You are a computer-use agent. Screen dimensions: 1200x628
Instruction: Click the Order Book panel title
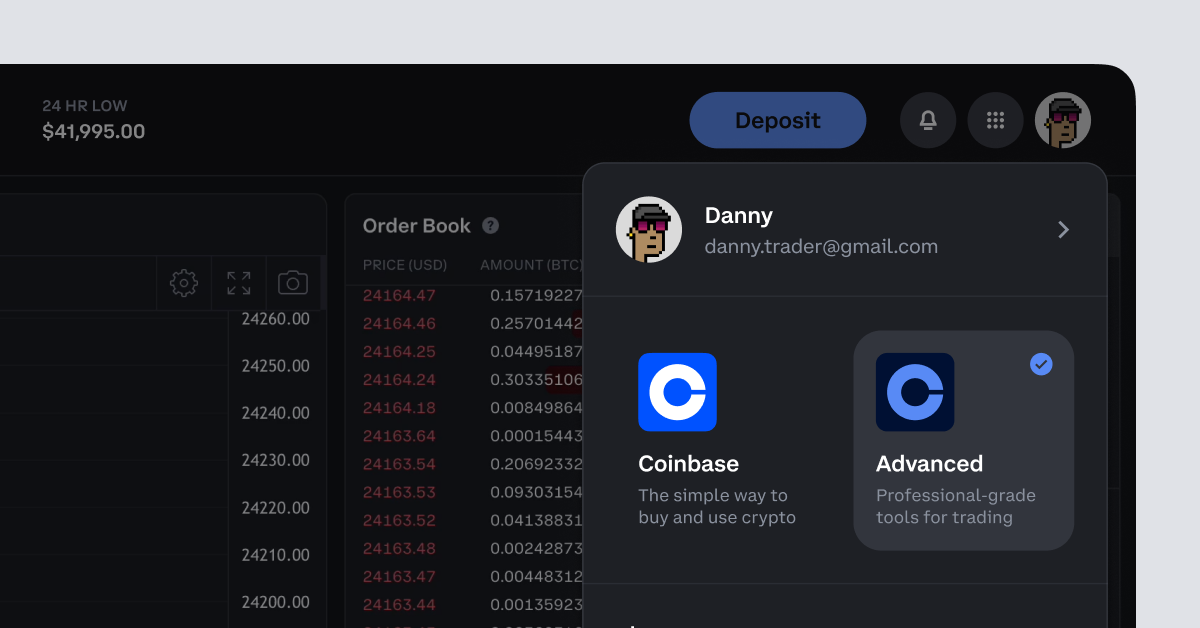coord(416,226)
